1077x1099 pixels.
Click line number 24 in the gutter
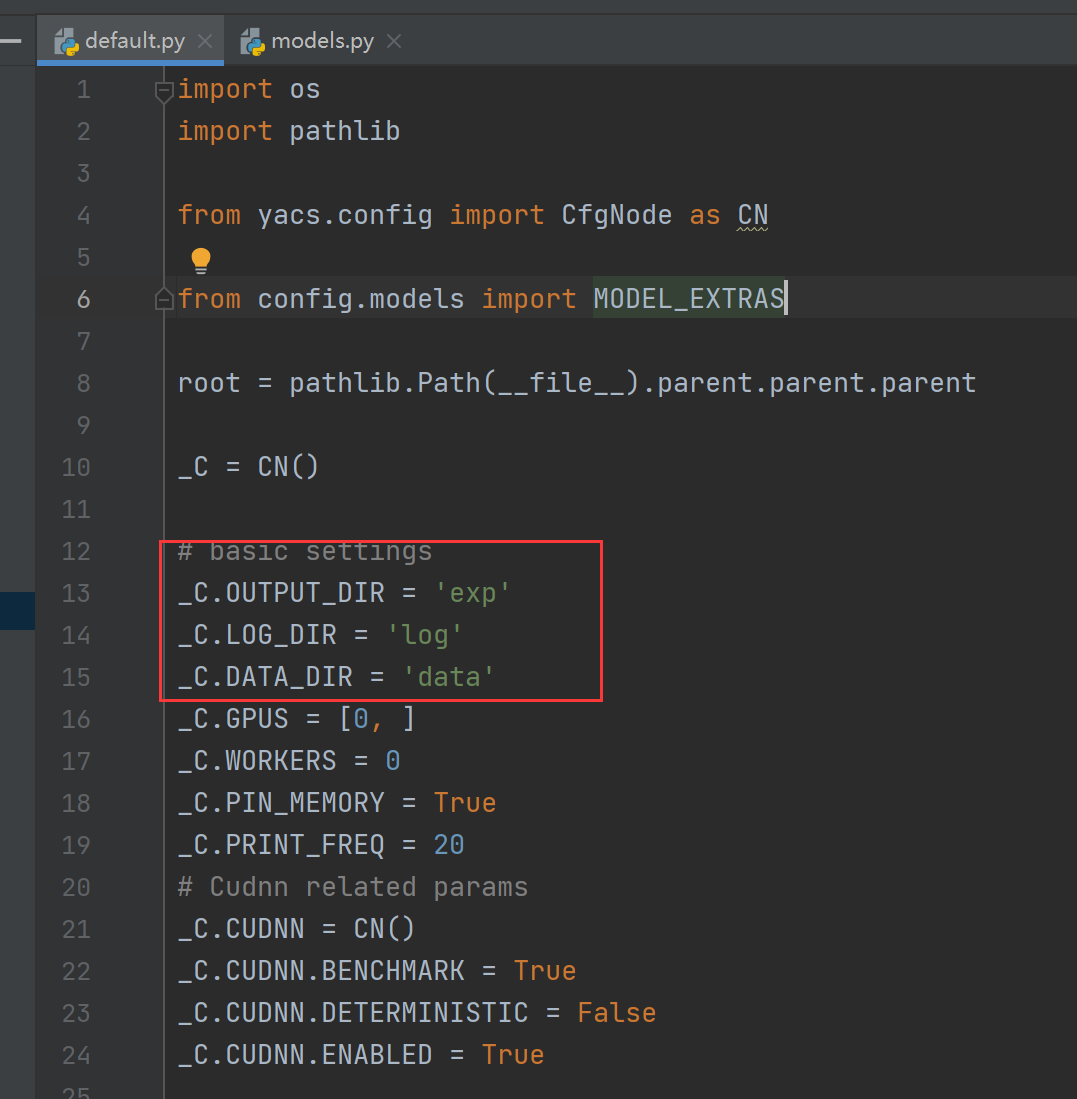76,1056
